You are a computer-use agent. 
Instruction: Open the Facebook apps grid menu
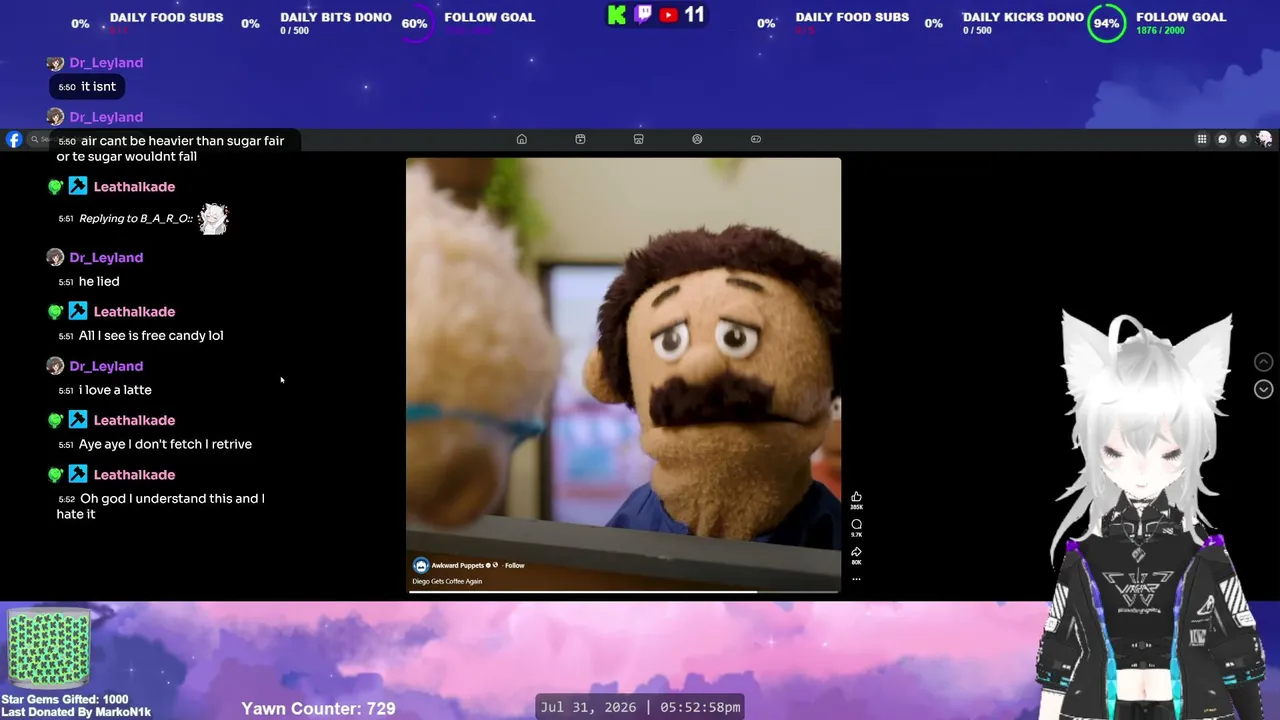[1202, 139]
